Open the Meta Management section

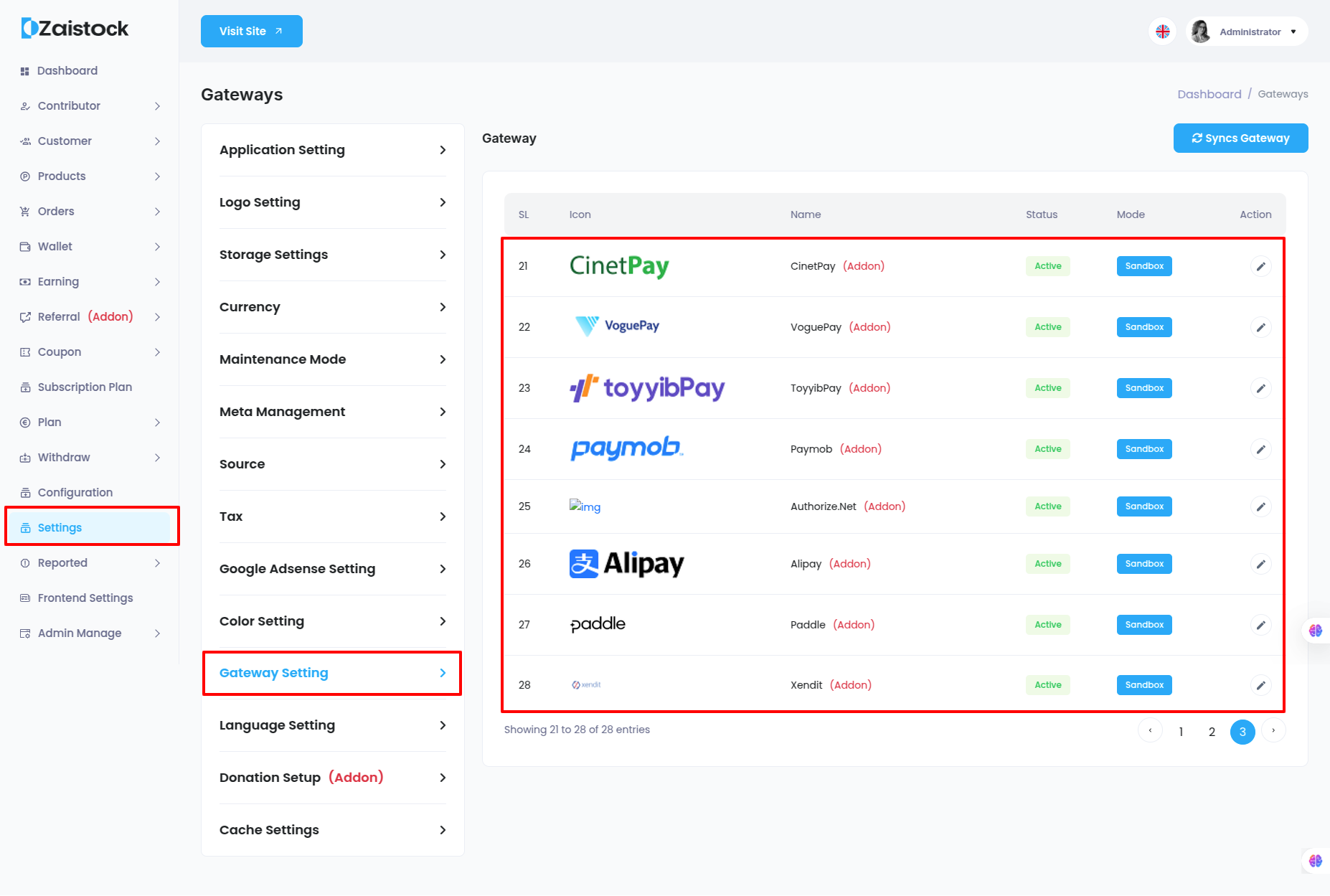tap(333, 412)
